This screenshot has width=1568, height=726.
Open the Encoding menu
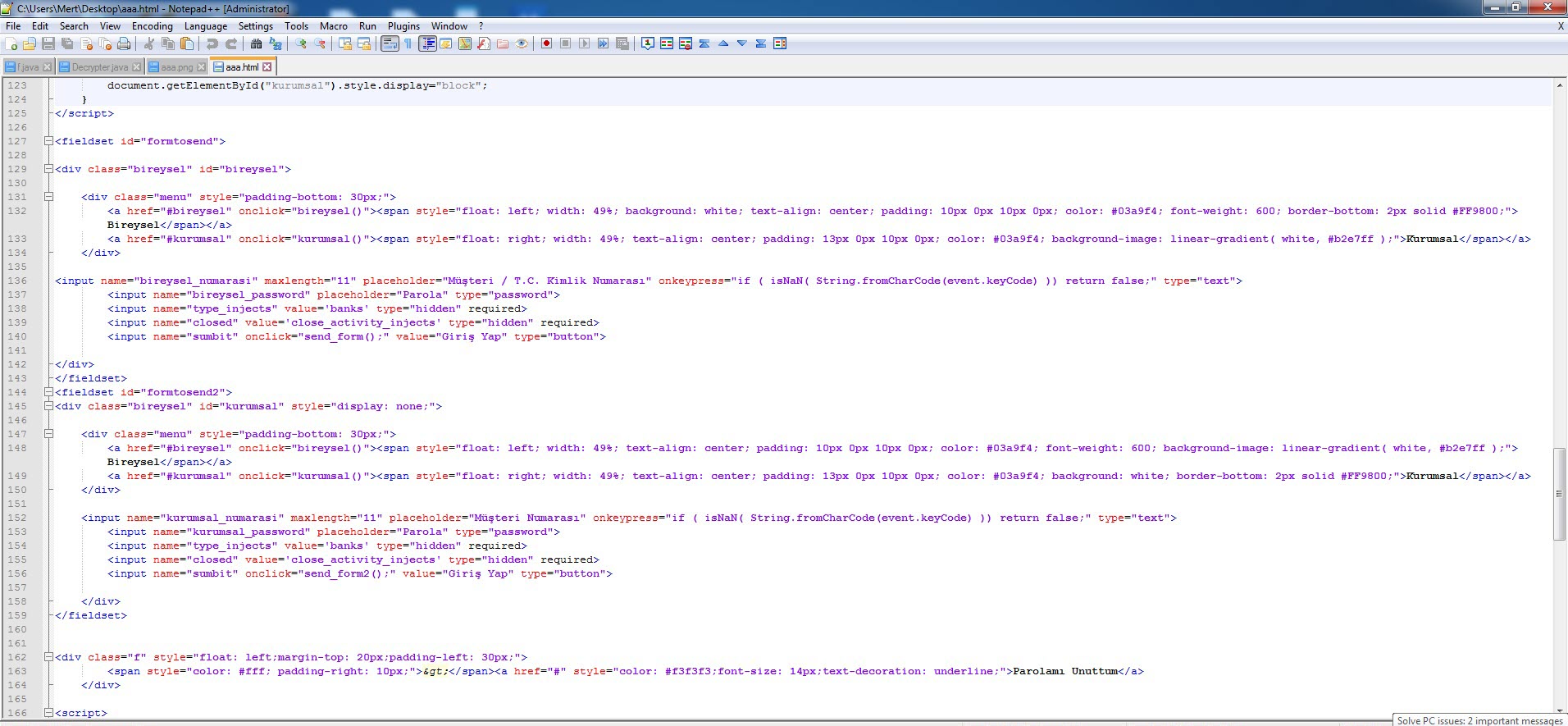(x=153, y=26)
